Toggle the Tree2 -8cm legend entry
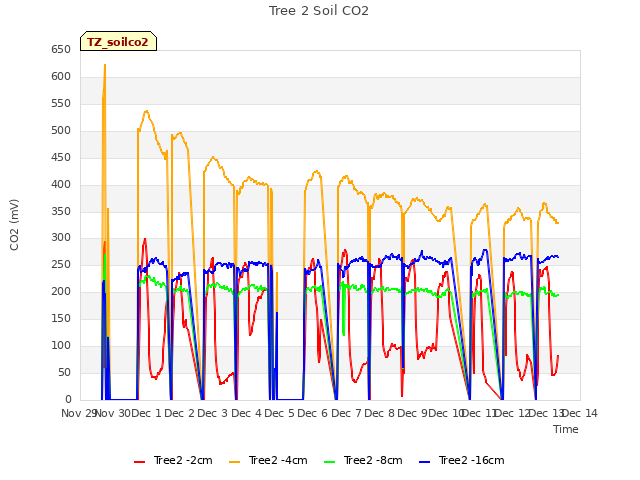 363,460
